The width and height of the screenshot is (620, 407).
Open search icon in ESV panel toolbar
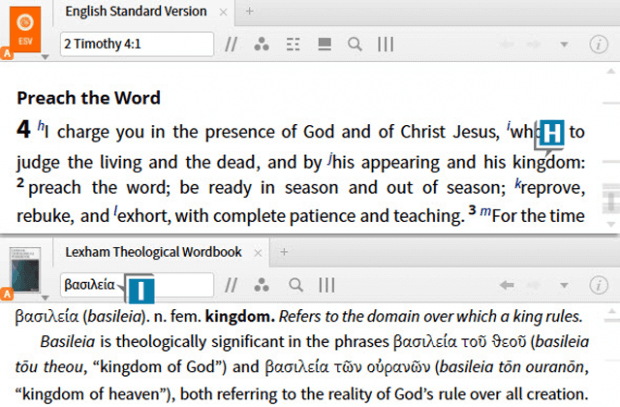[355, 44]
